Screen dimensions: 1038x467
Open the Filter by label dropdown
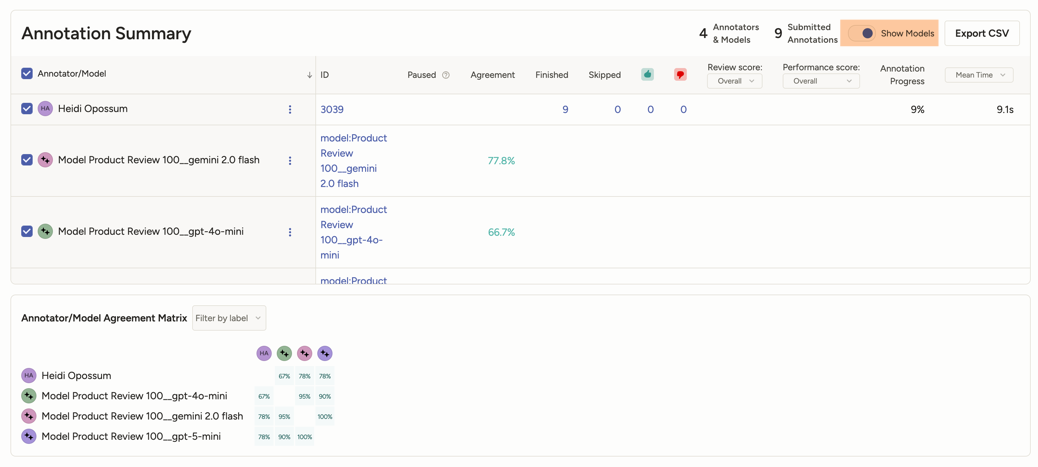click(229, 318)
